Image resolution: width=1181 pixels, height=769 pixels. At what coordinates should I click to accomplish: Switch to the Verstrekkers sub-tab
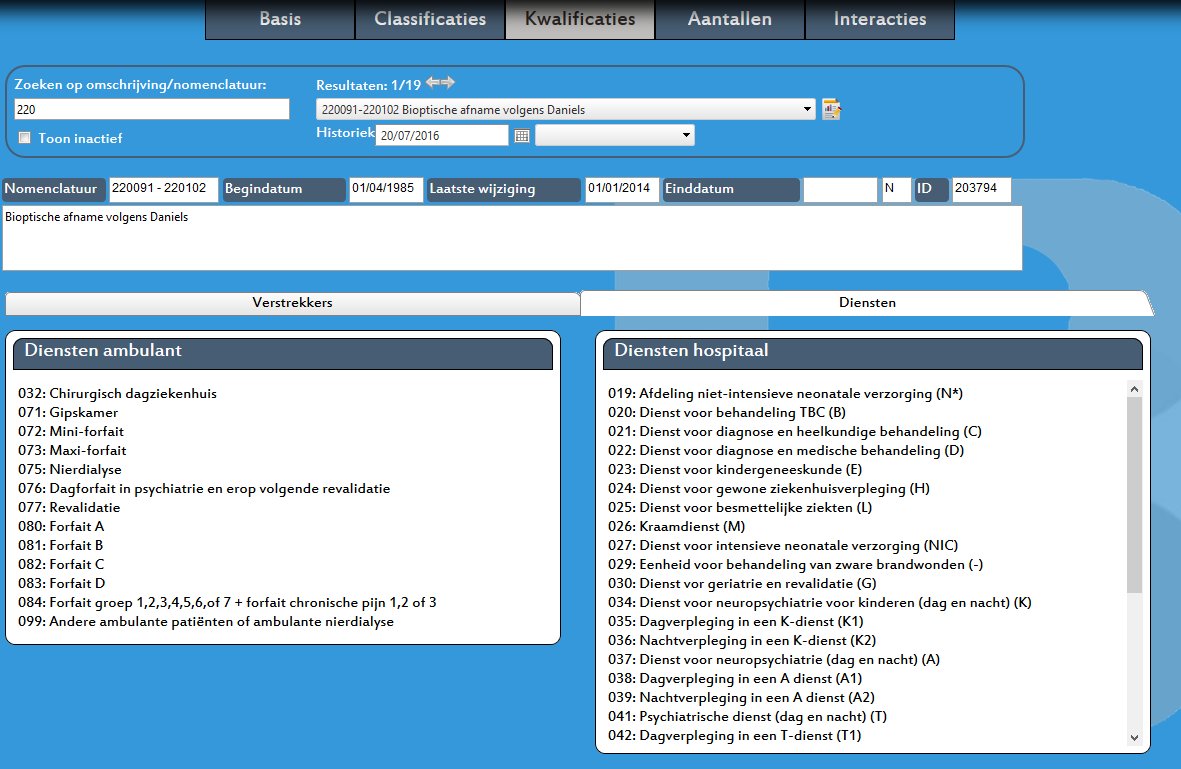point(292,303)
